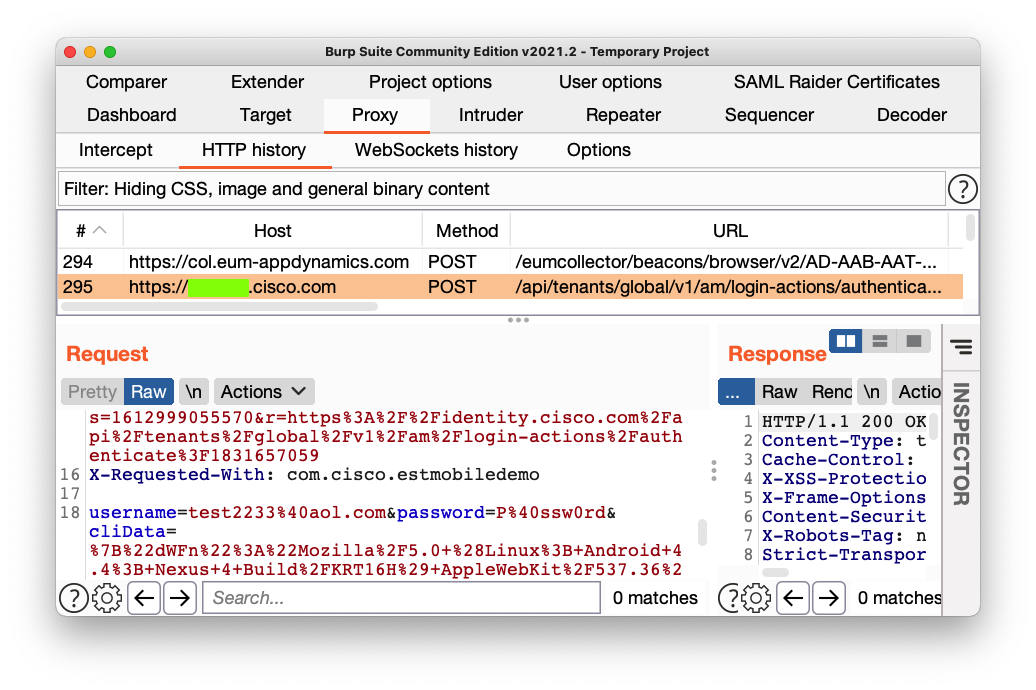Click the history table horizontal scrollbar
This screenshot has width=1036, height=690.
pos(219,307)
